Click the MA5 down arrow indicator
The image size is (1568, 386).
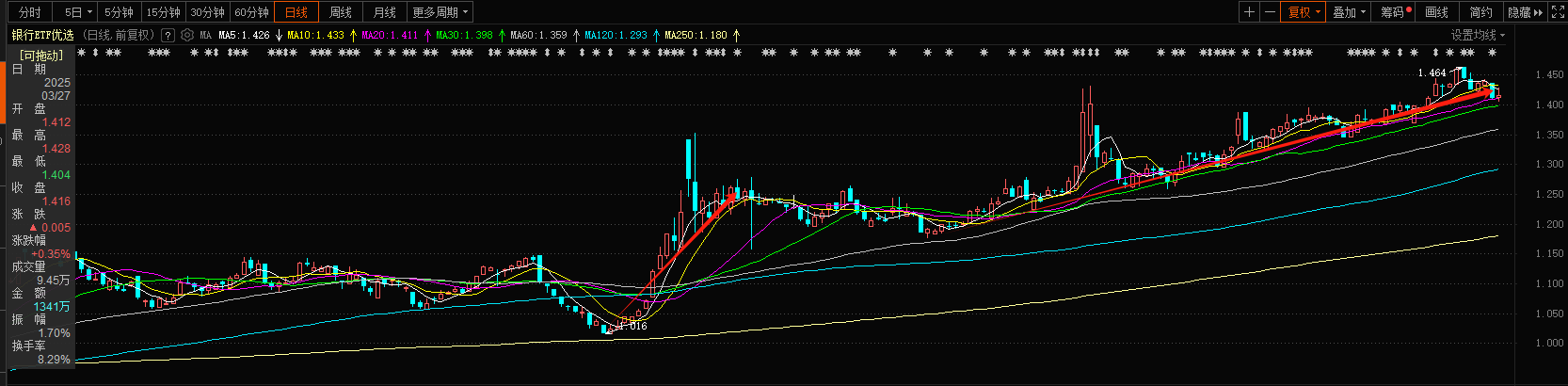[279, 35]
